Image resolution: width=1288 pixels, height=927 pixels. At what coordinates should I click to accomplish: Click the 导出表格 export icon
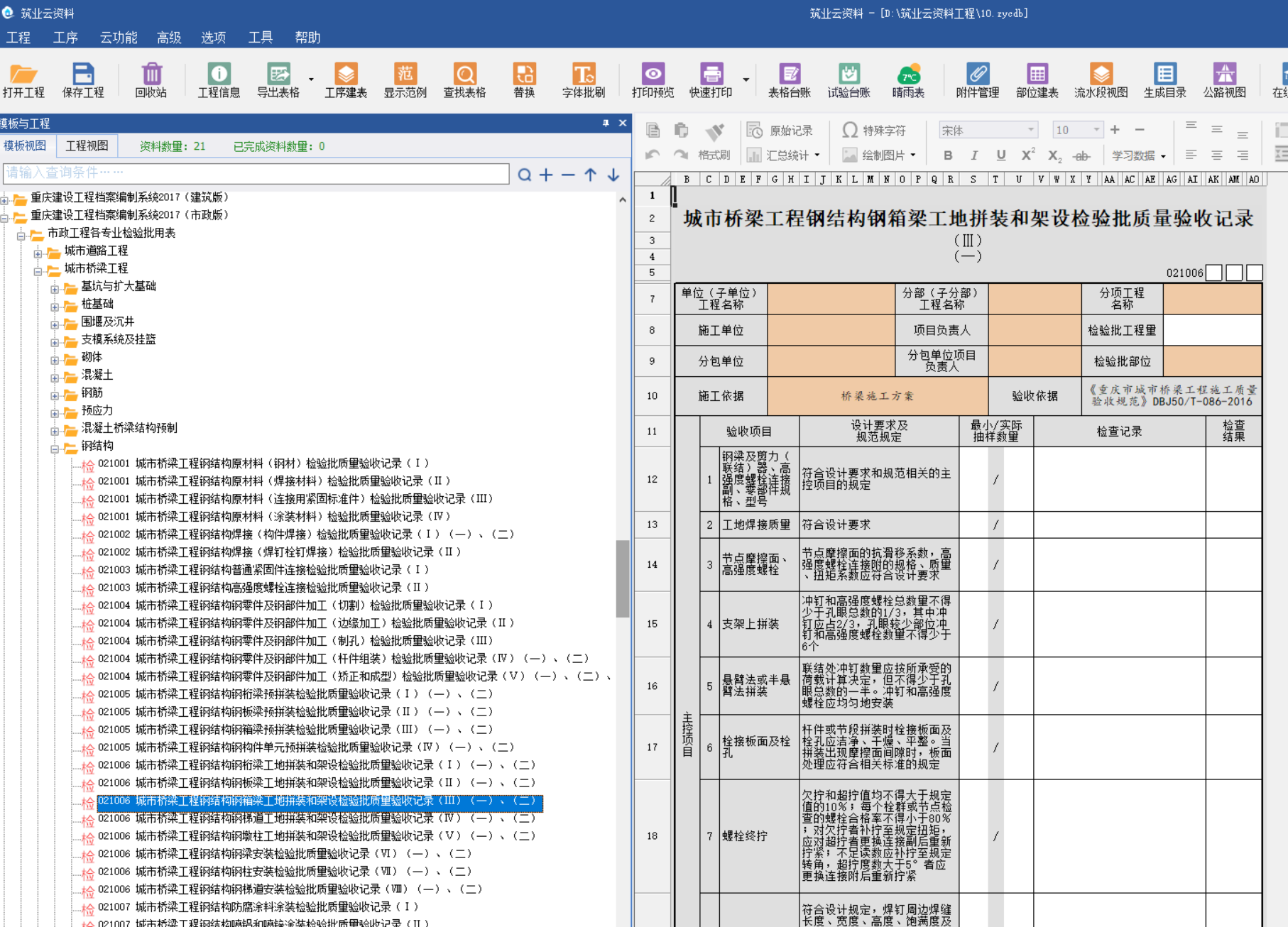click(x=278, y=80)
